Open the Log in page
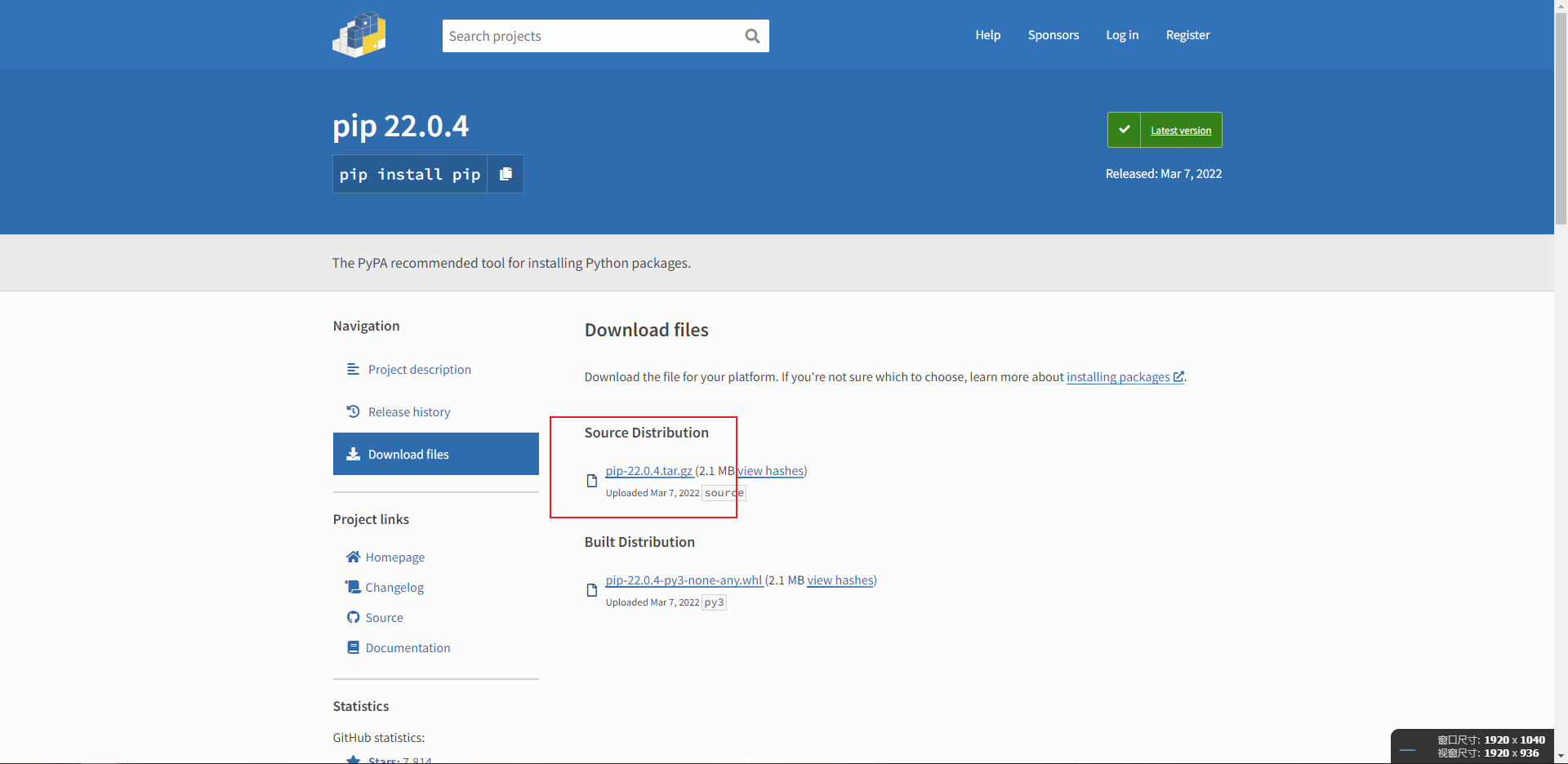This screenshot has width=1568, height=764. (x=1122, y=35)
